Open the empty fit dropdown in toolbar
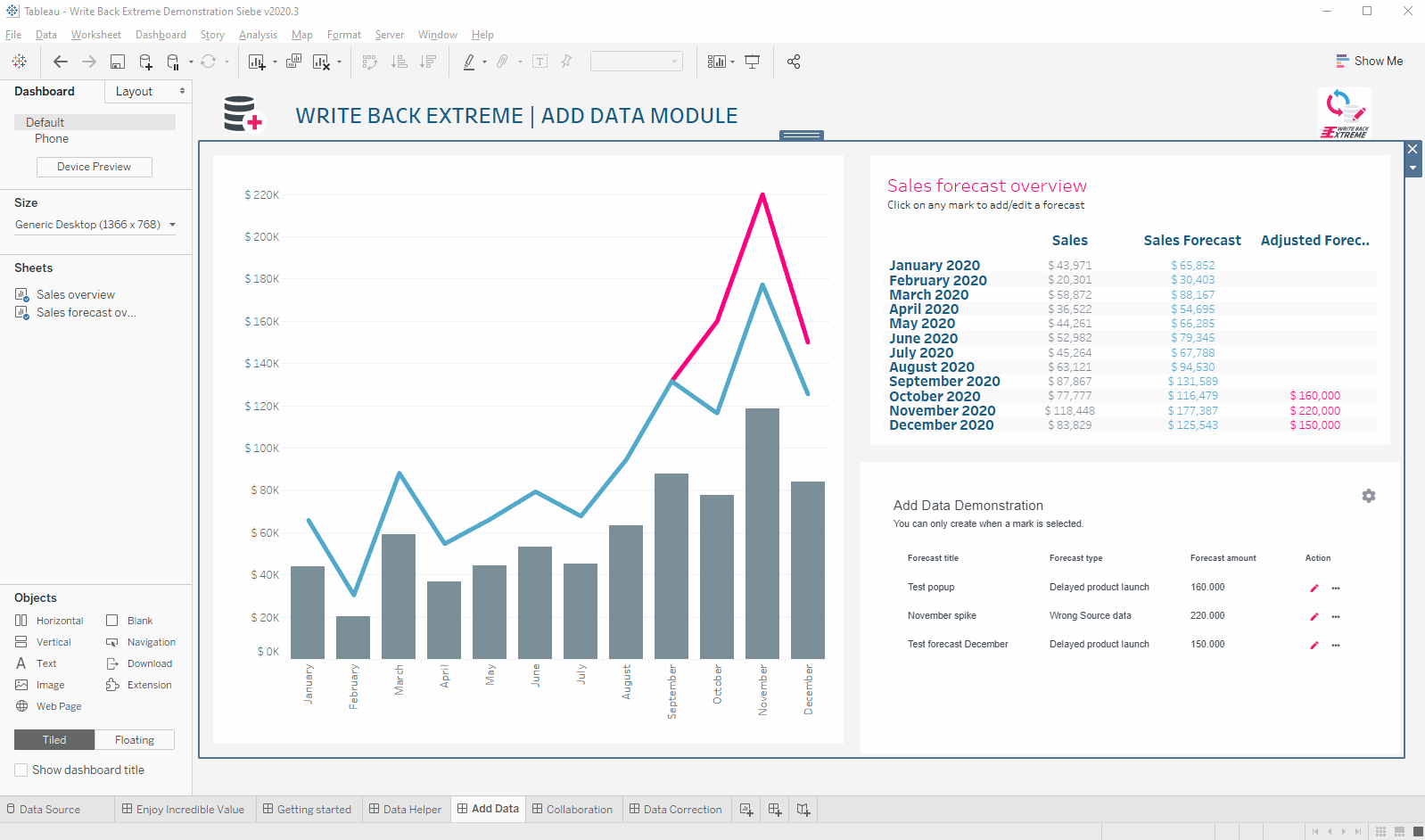 pos(637,61)
